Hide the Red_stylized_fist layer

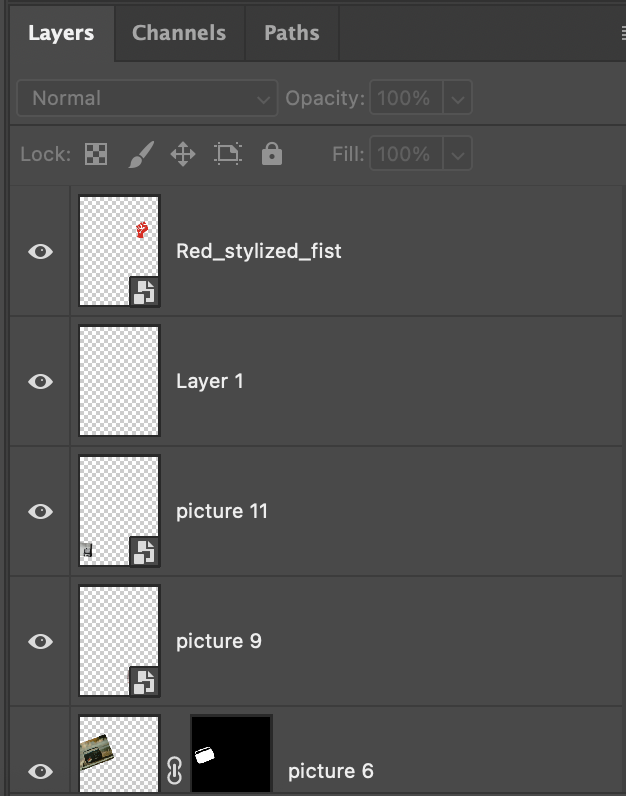[41, 251]
